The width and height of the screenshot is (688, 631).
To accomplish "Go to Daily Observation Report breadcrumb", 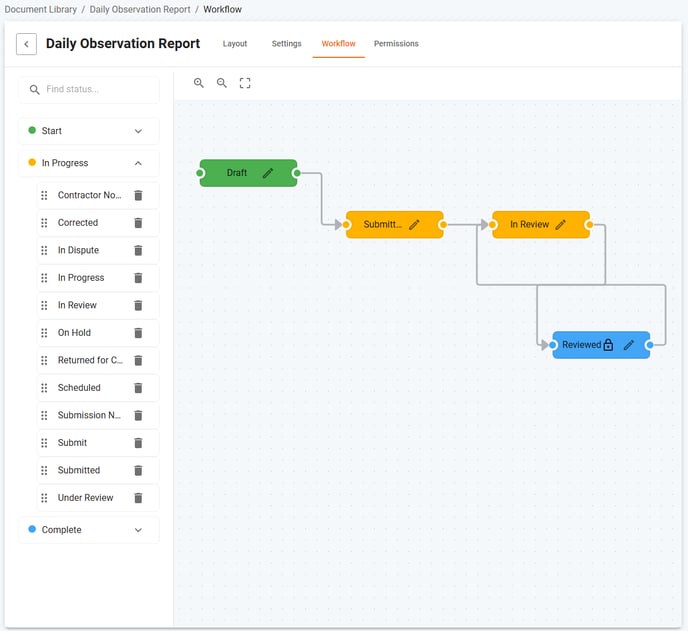I will [x=140, y=9].
